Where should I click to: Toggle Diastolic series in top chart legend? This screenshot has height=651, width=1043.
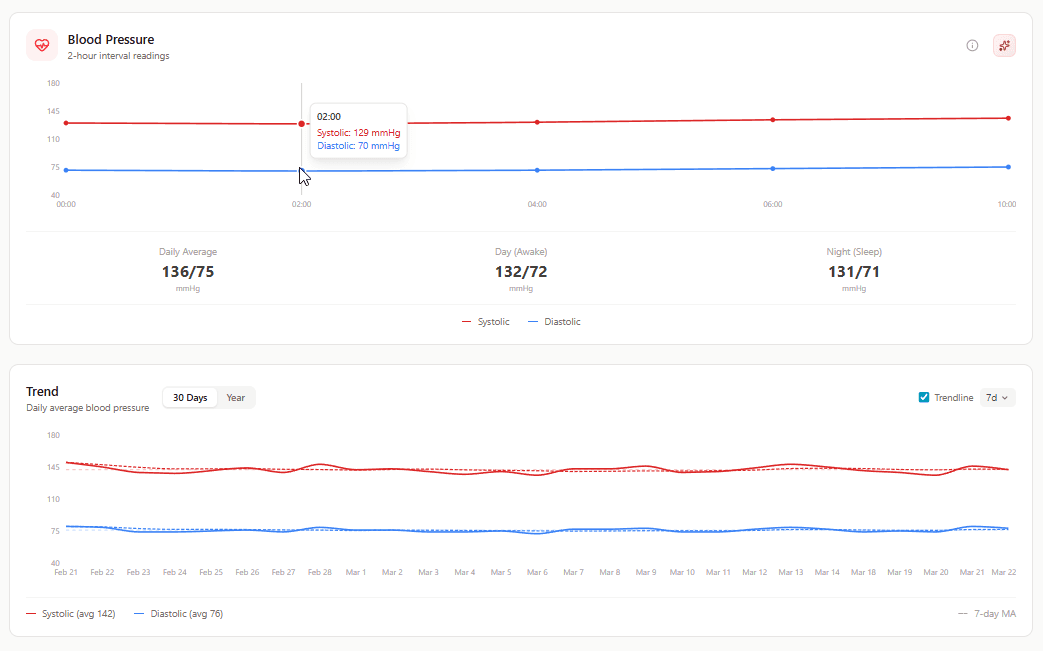coord(554,322)
